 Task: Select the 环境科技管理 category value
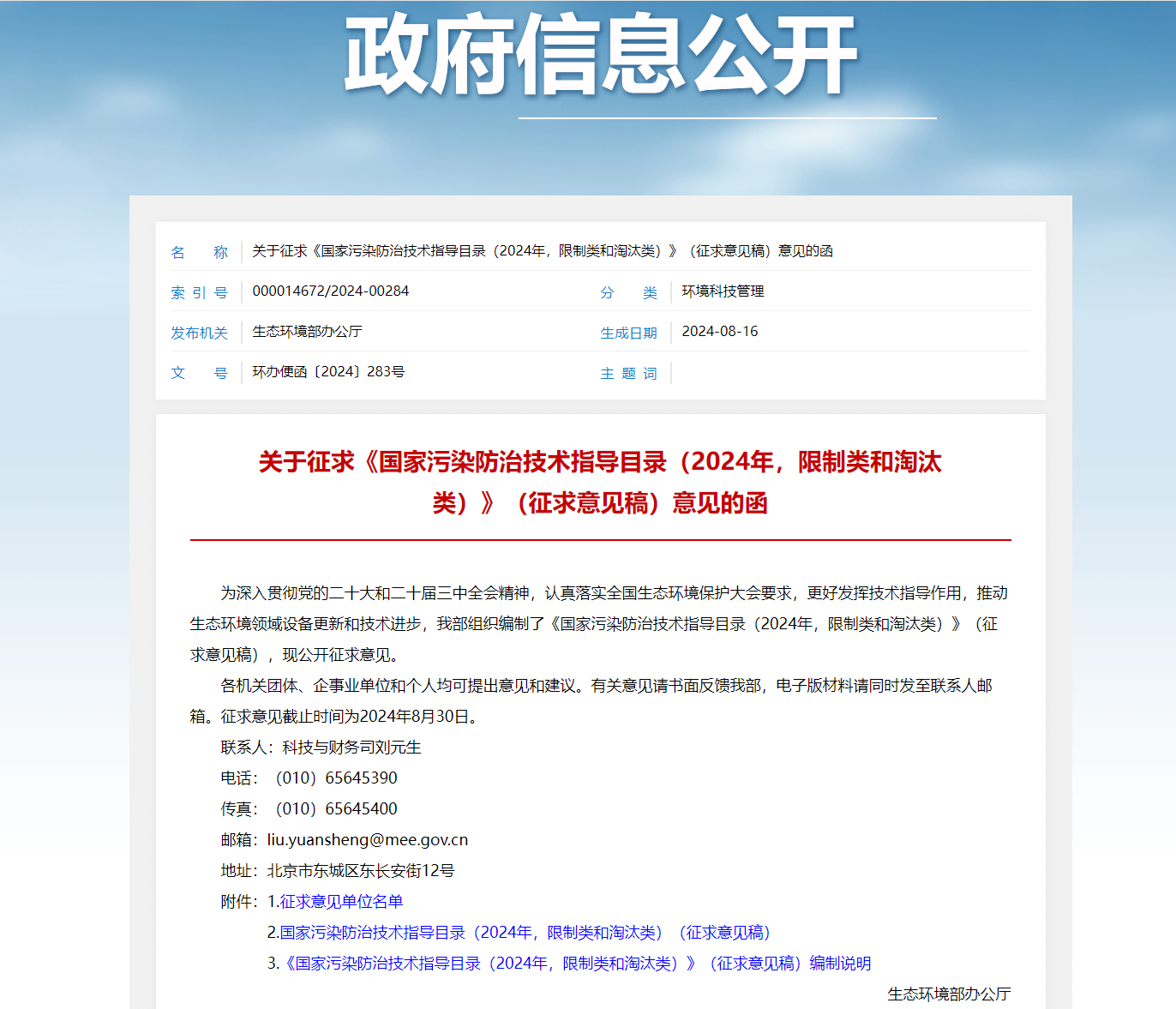coord(723,291)
